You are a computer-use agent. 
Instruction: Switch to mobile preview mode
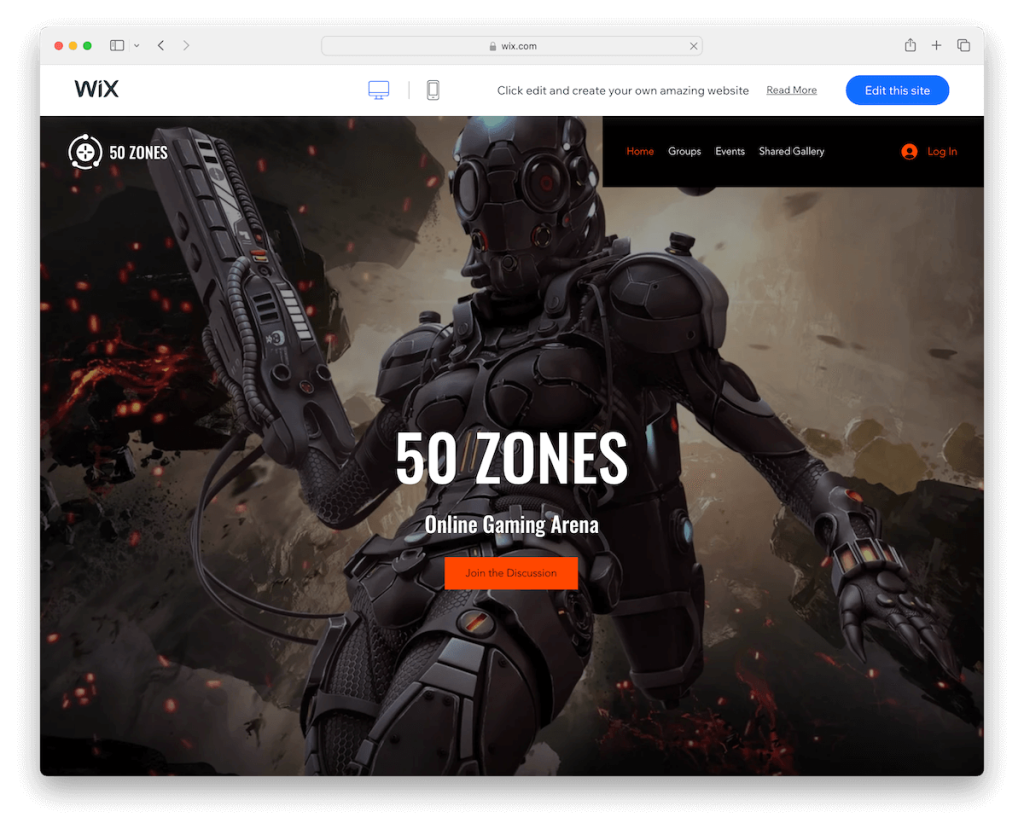[432, 90]
